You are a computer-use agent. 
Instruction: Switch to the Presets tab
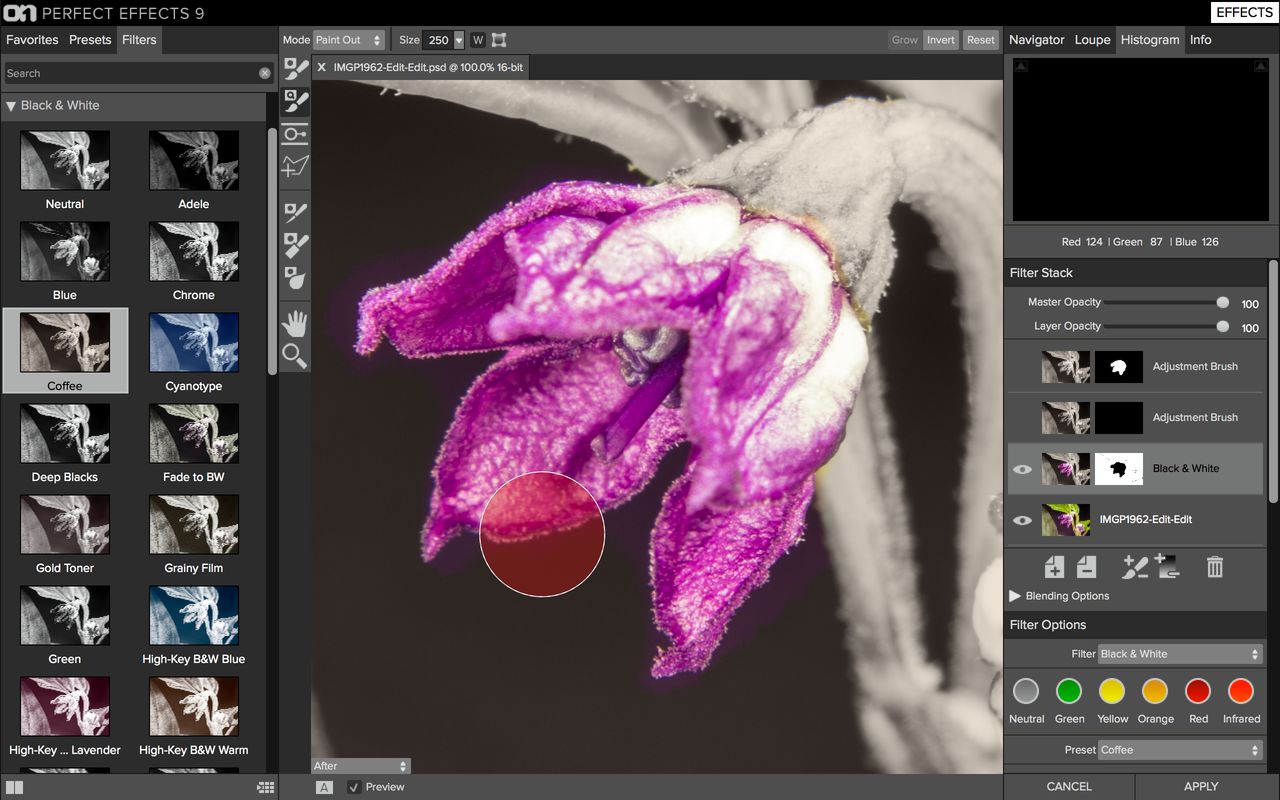pos(90,40)
